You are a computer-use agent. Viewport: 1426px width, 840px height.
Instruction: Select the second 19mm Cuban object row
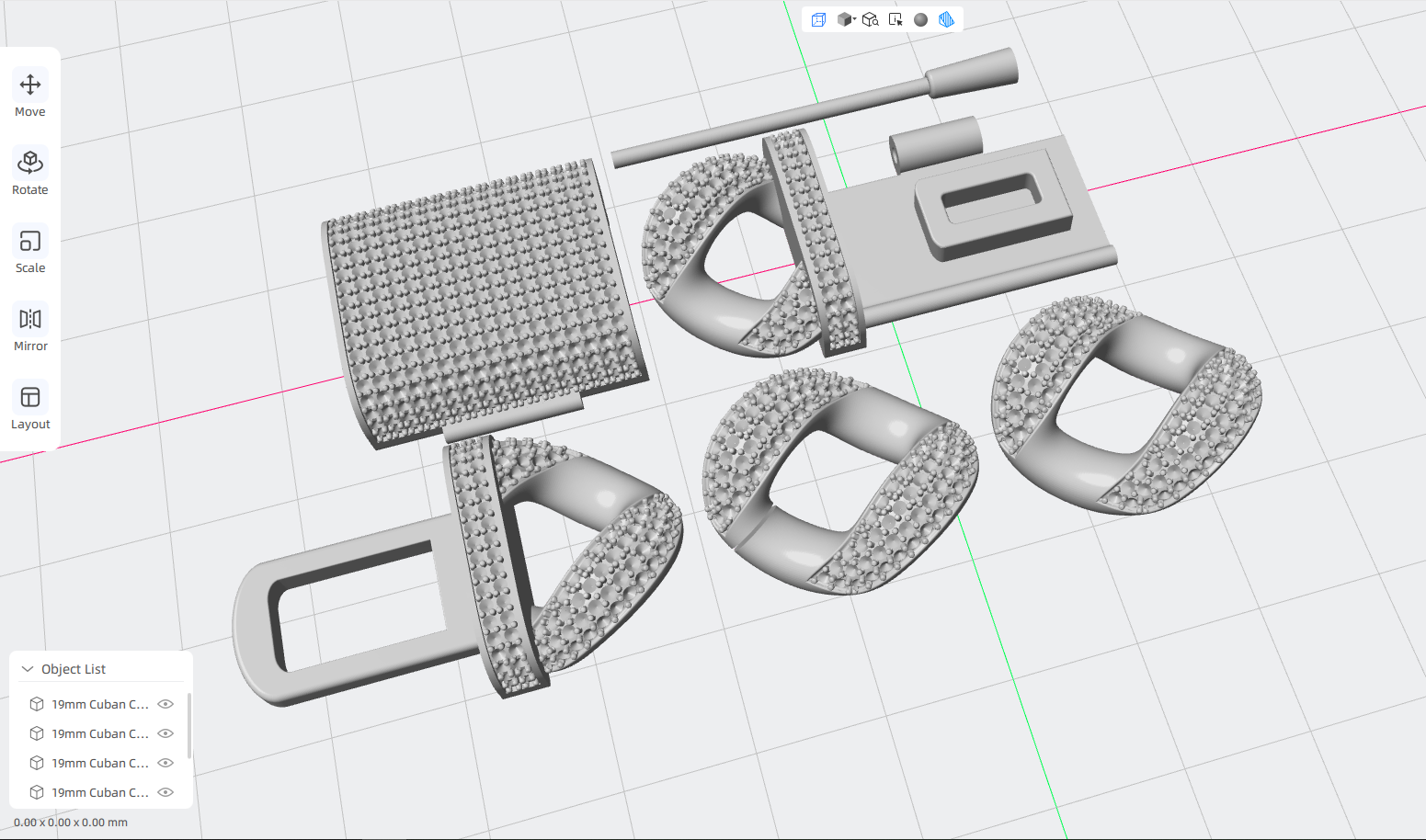coord(100,733)
